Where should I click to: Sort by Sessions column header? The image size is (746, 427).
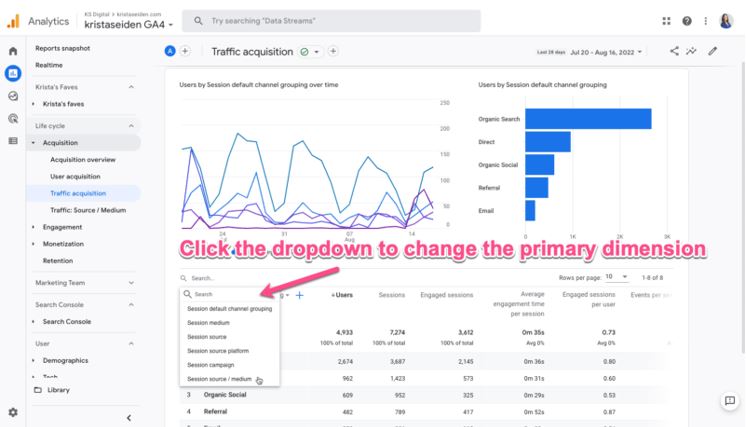point(392,295)
